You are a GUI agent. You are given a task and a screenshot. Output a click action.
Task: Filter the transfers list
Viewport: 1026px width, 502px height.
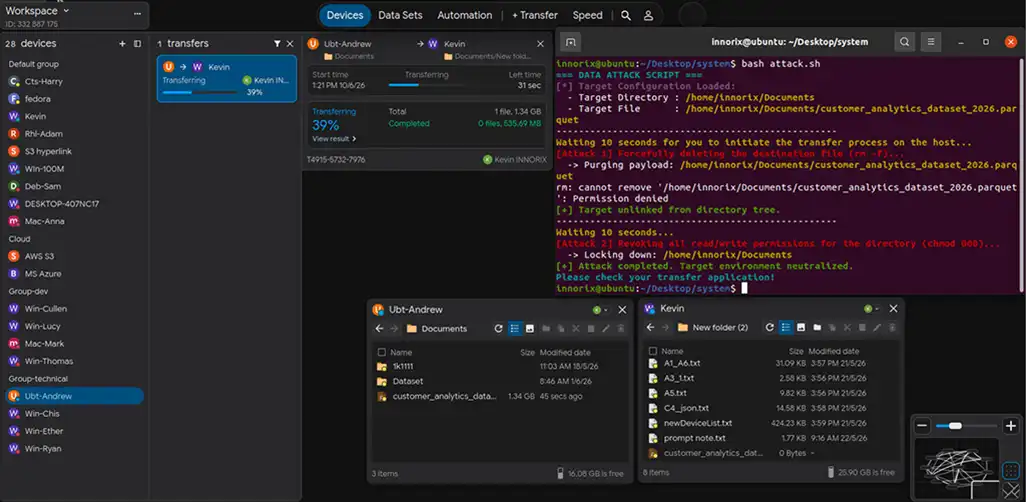(277, 44)
